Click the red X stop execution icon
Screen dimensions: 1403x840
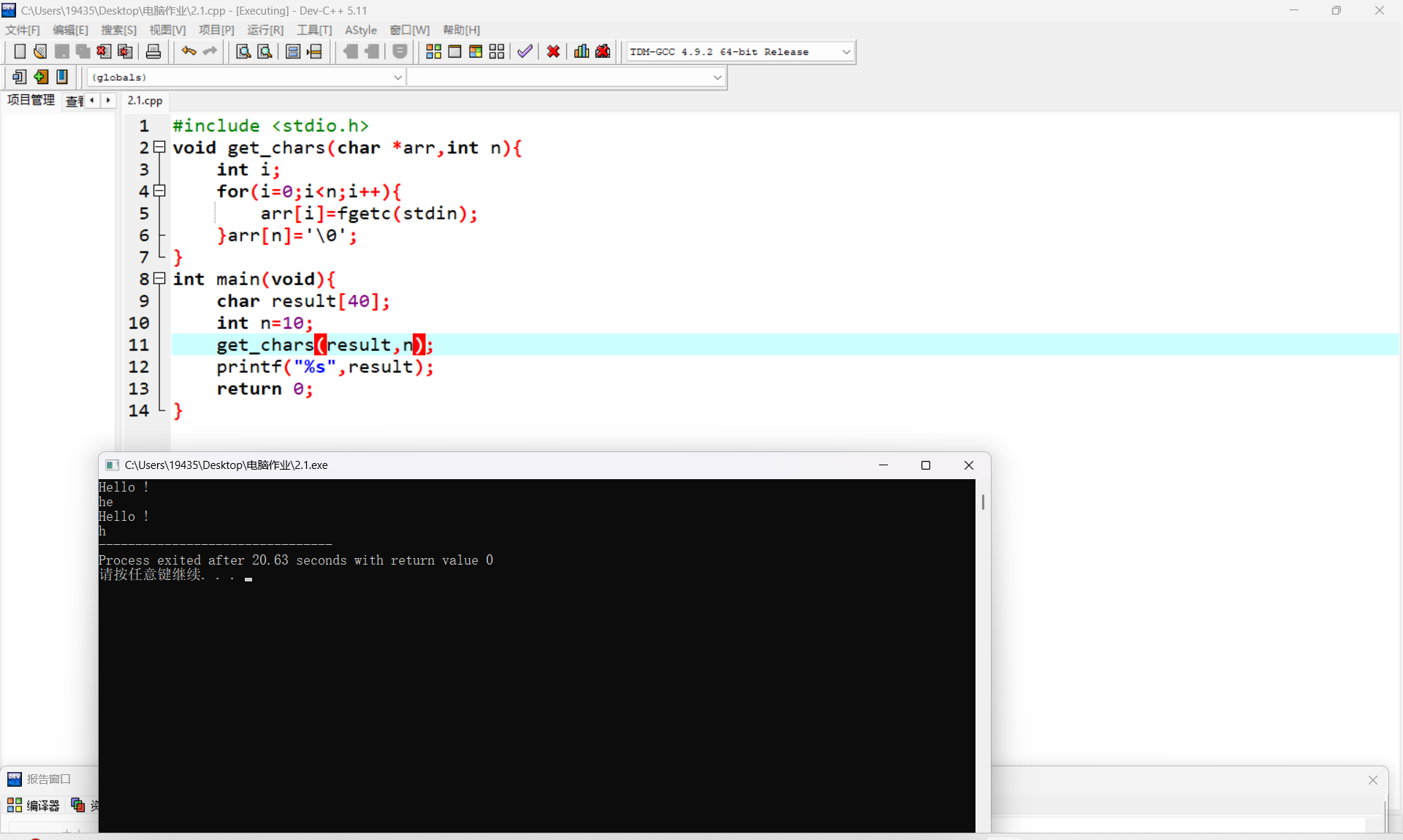click(x=553, y=51)
